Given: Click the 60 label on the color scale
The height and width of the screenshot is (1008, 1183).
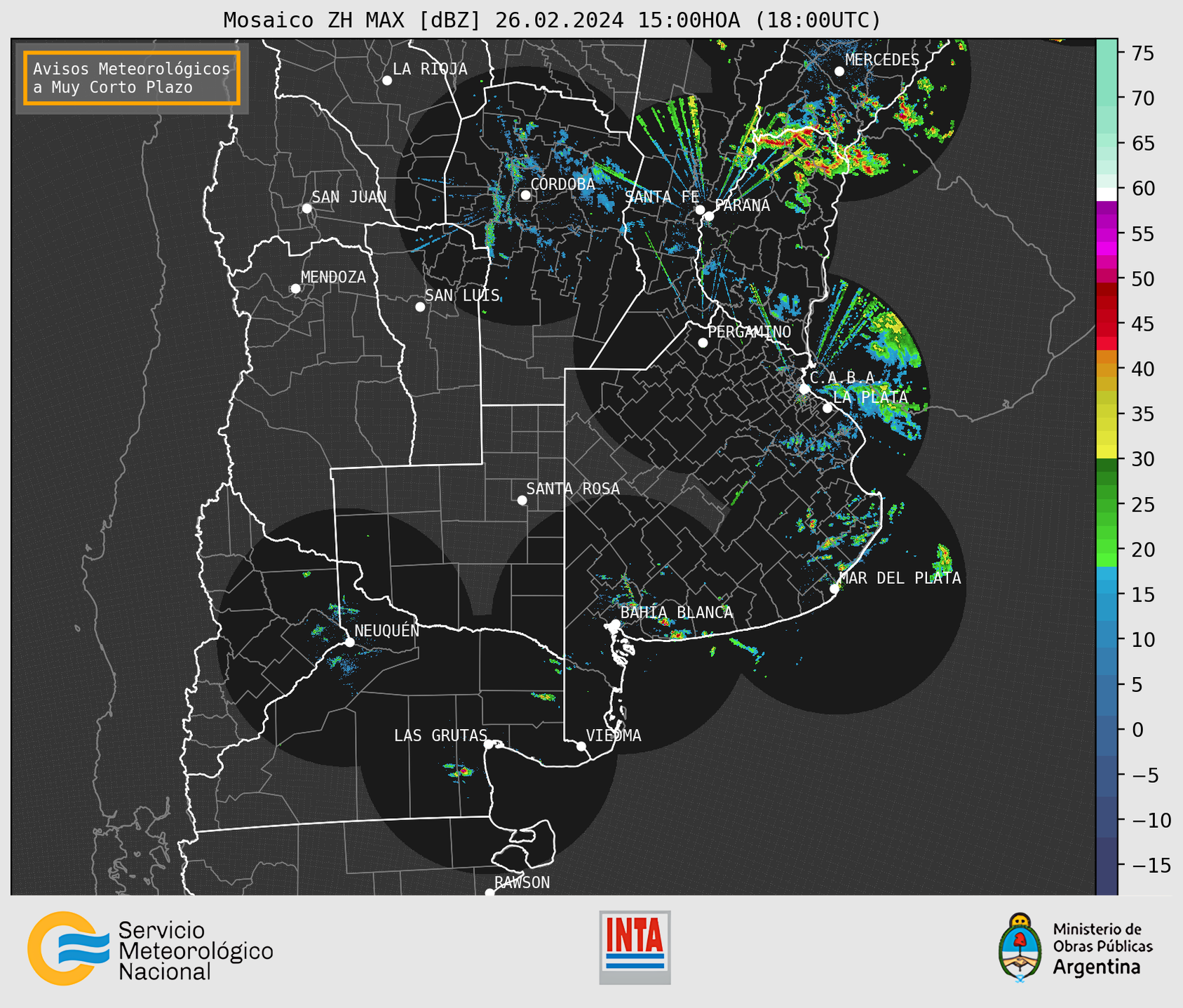Looking at the screenshot, I should 1142,189.
